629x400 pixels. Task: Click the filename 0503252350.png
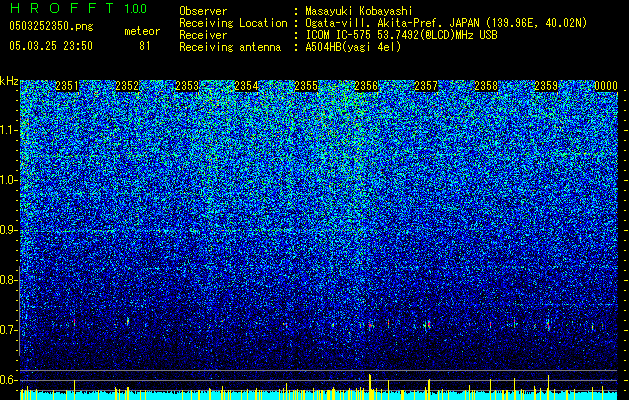point(51,27)
